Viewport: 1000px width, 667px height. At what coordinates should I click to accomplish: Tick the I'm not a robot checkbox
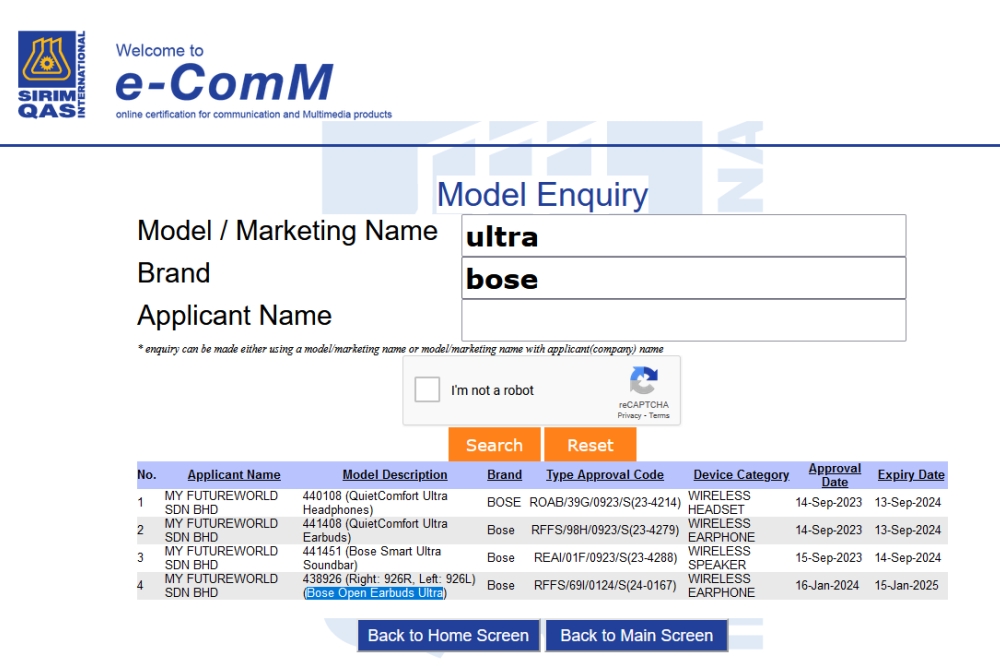pos(427,390)
